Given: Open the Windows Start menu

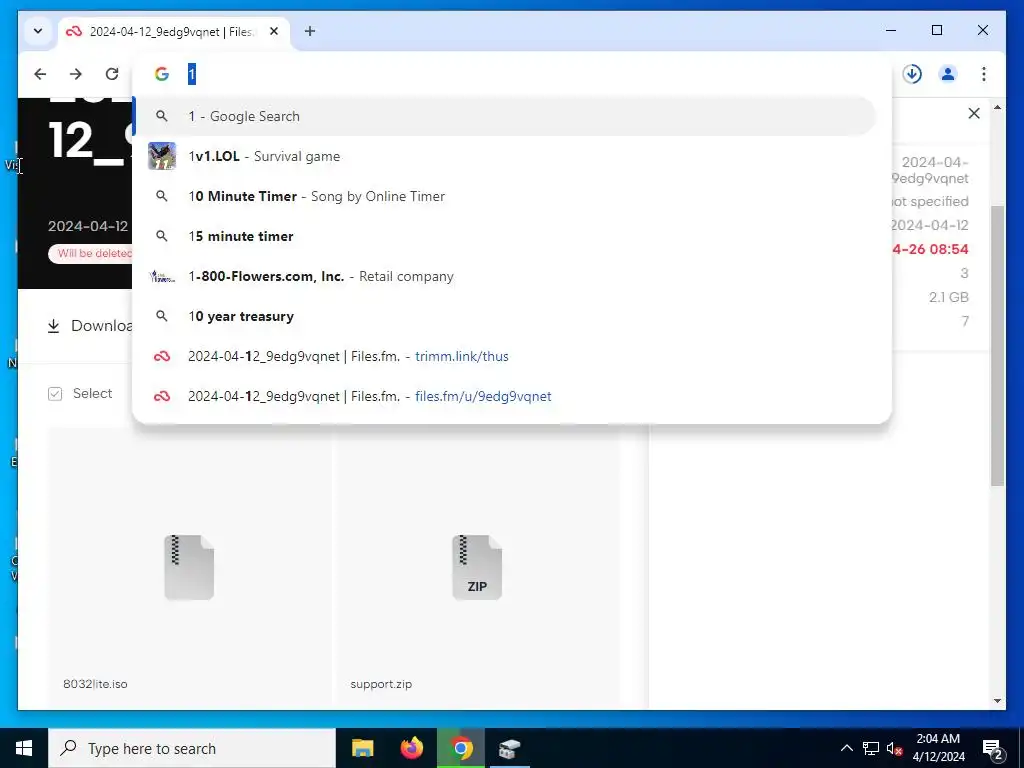Looking at the screenshot, I should (x=24, y=748).
